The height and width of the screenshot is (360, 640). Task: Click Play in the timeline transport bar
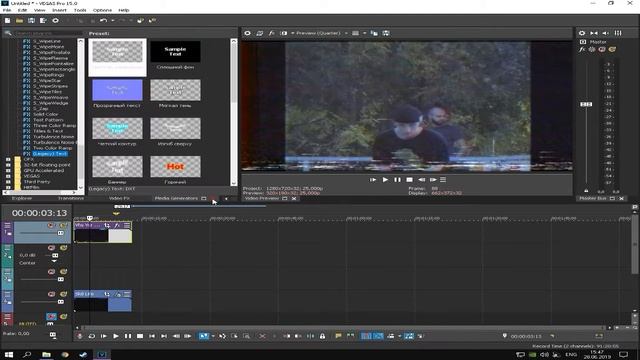(x=116, y=336)
